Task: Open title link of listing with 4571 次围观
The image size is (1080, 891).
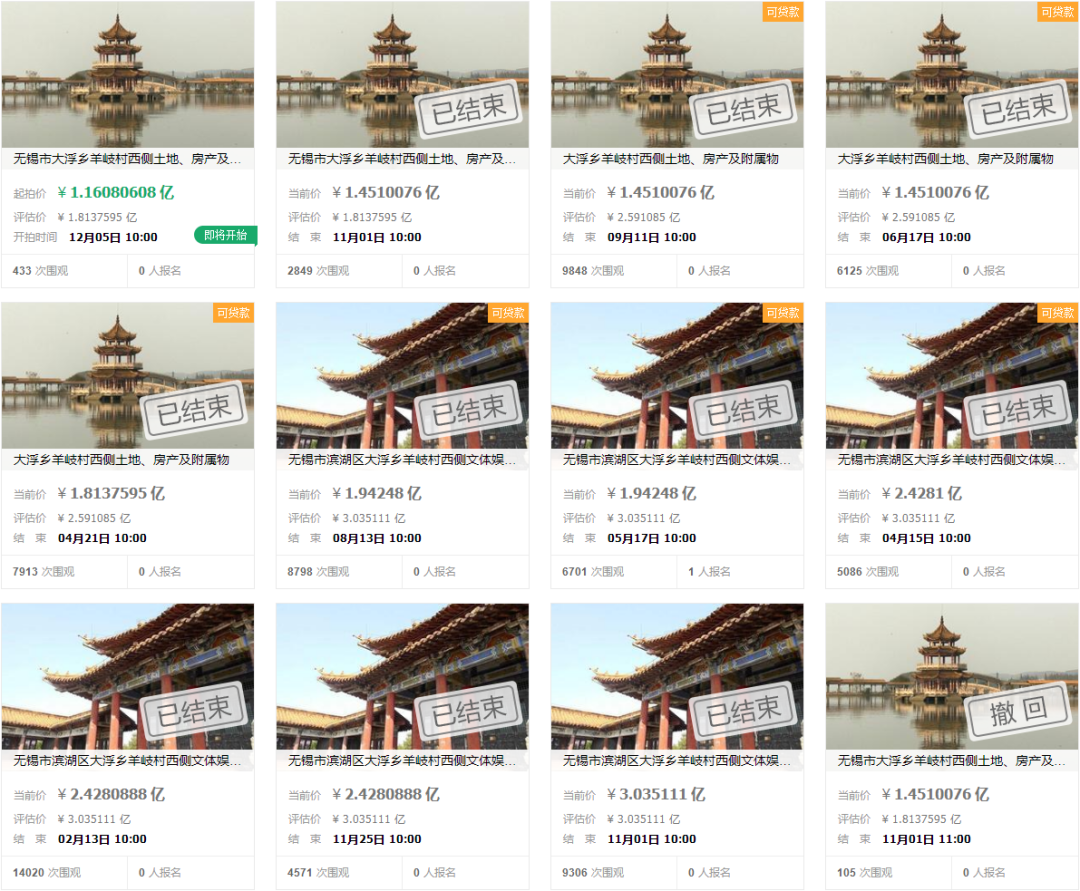Action: (402, 761)
